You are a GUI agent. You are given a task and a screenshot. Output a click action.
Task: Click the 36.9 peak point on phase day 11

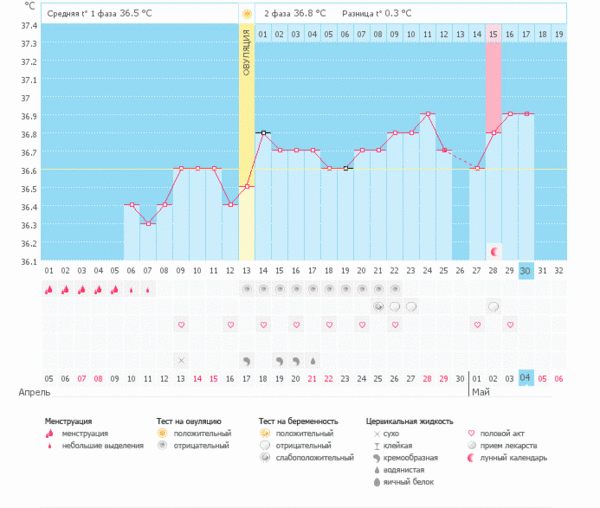tap(428, 114)
